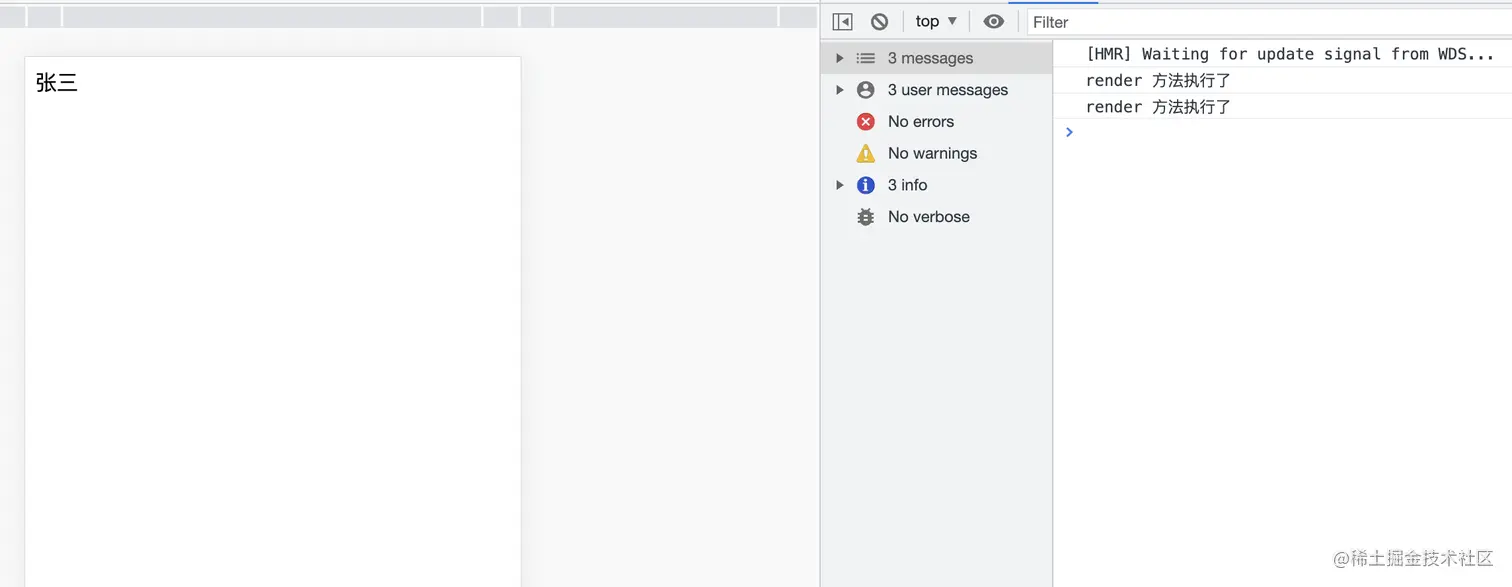Filter by No errors label
This screenshot has height=587, width=1512.
click(x=921, y=122)
